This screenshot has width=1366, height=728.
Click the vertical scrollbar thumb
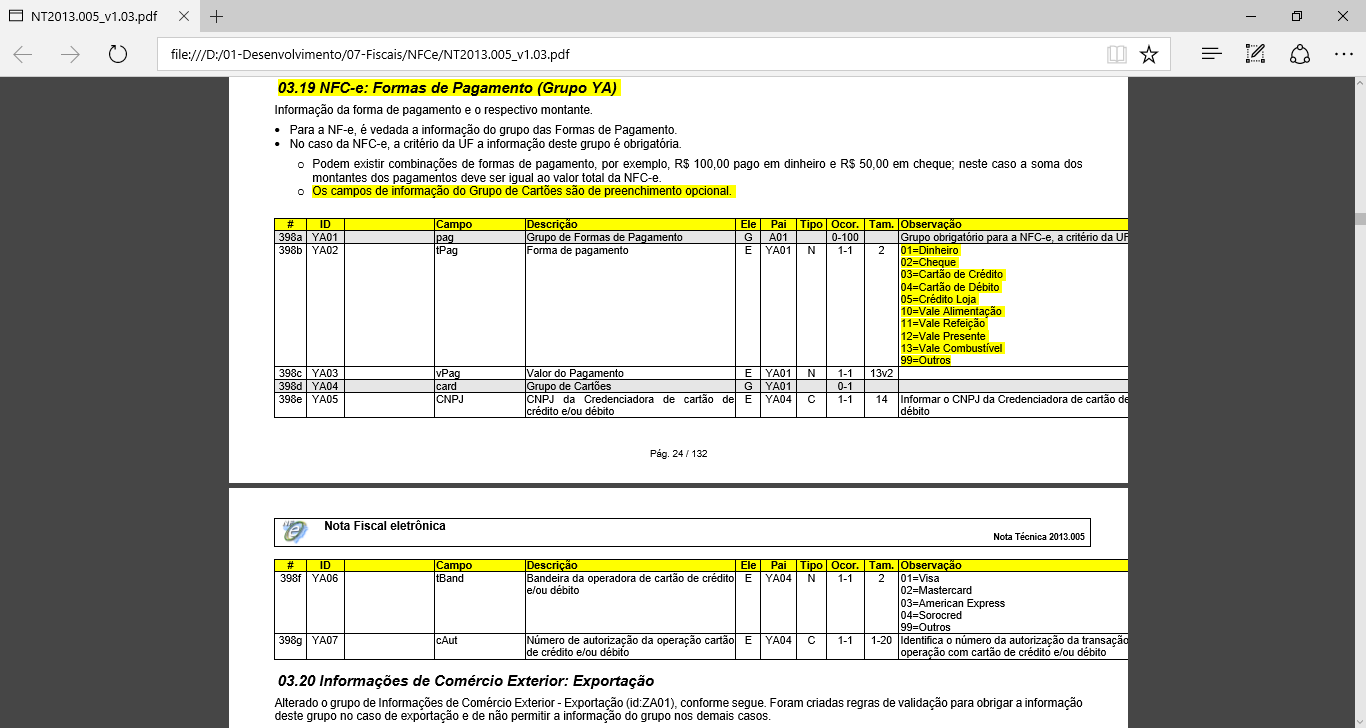(1360, 218)
